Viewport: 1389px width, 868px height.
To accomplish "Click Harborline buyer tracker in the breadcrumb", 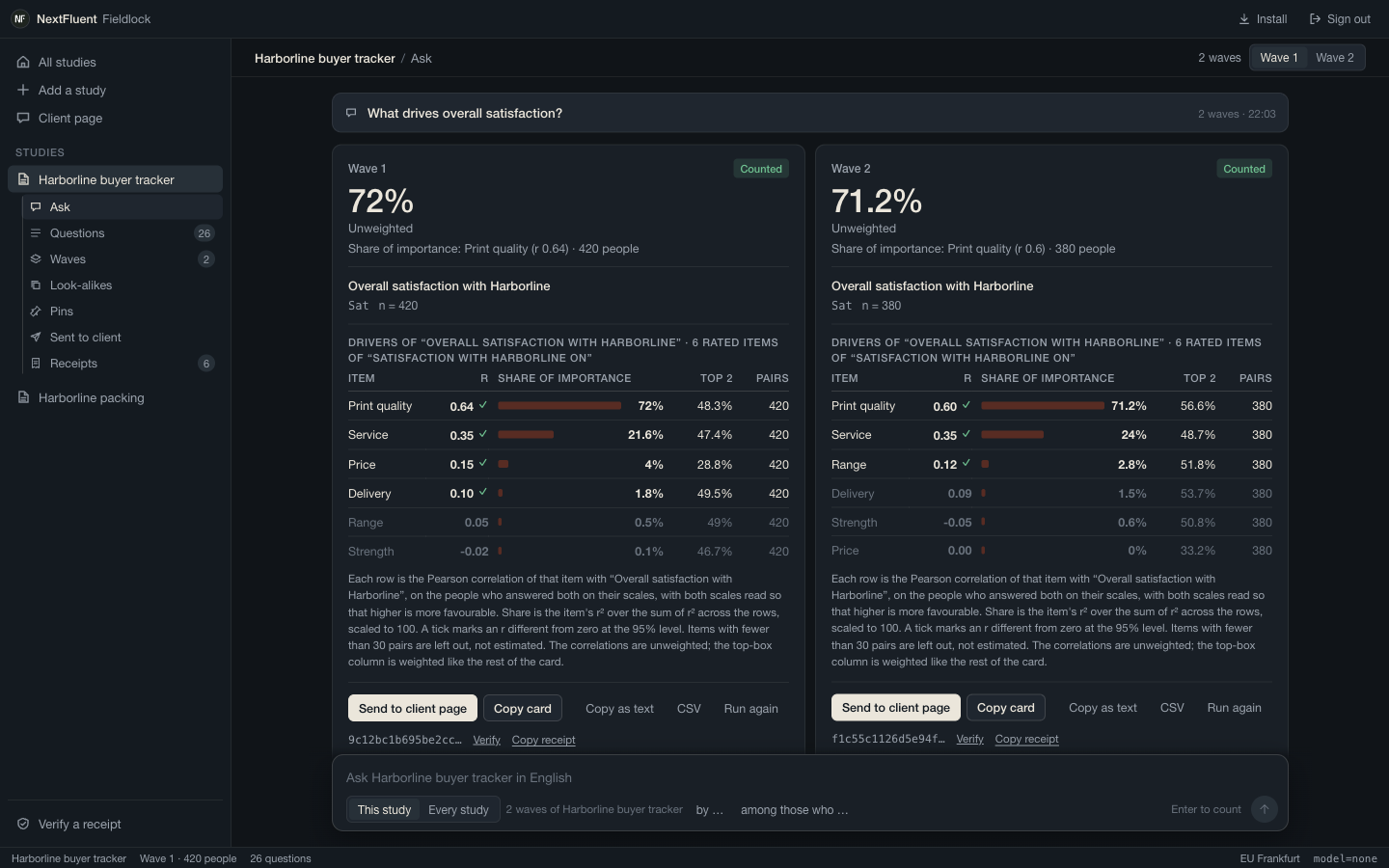I will [x=325, y=59].
